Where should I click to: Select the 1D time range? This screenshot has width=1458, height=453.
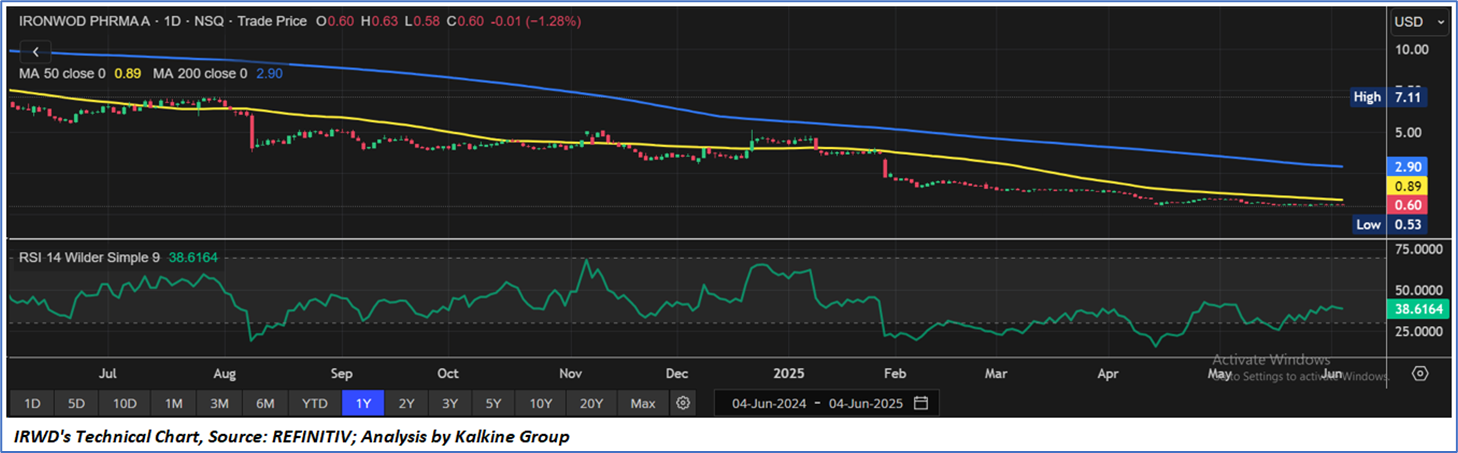point(32,404)
